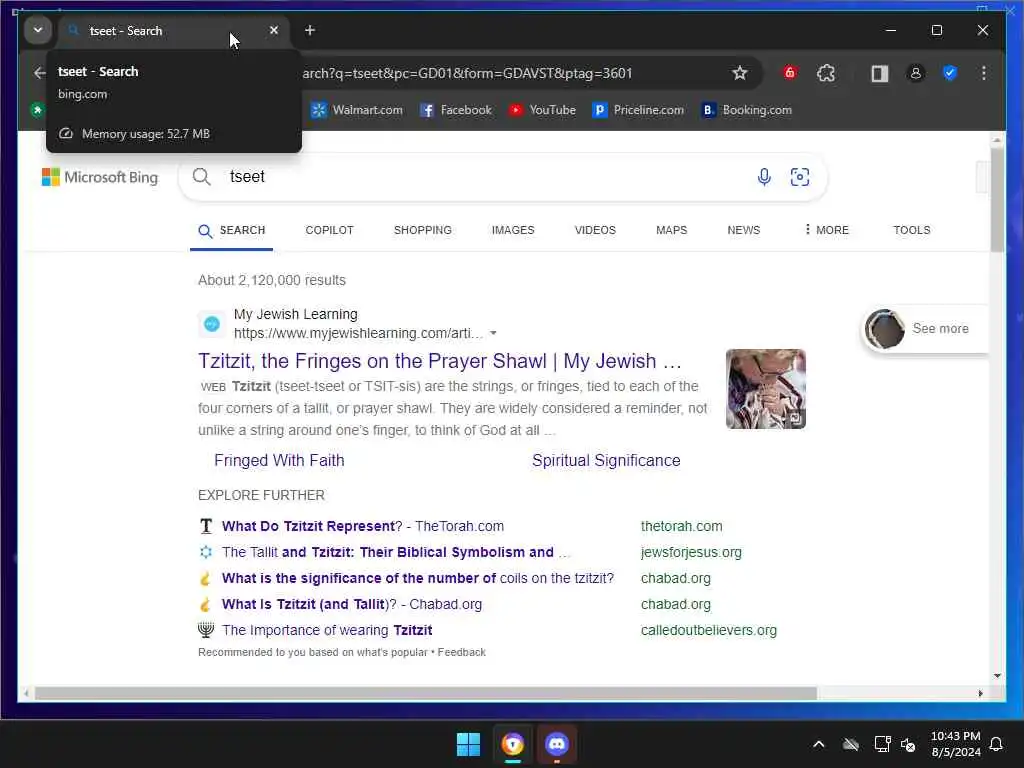
Task: Open the browser icon in taskbar
Action: 513,744
